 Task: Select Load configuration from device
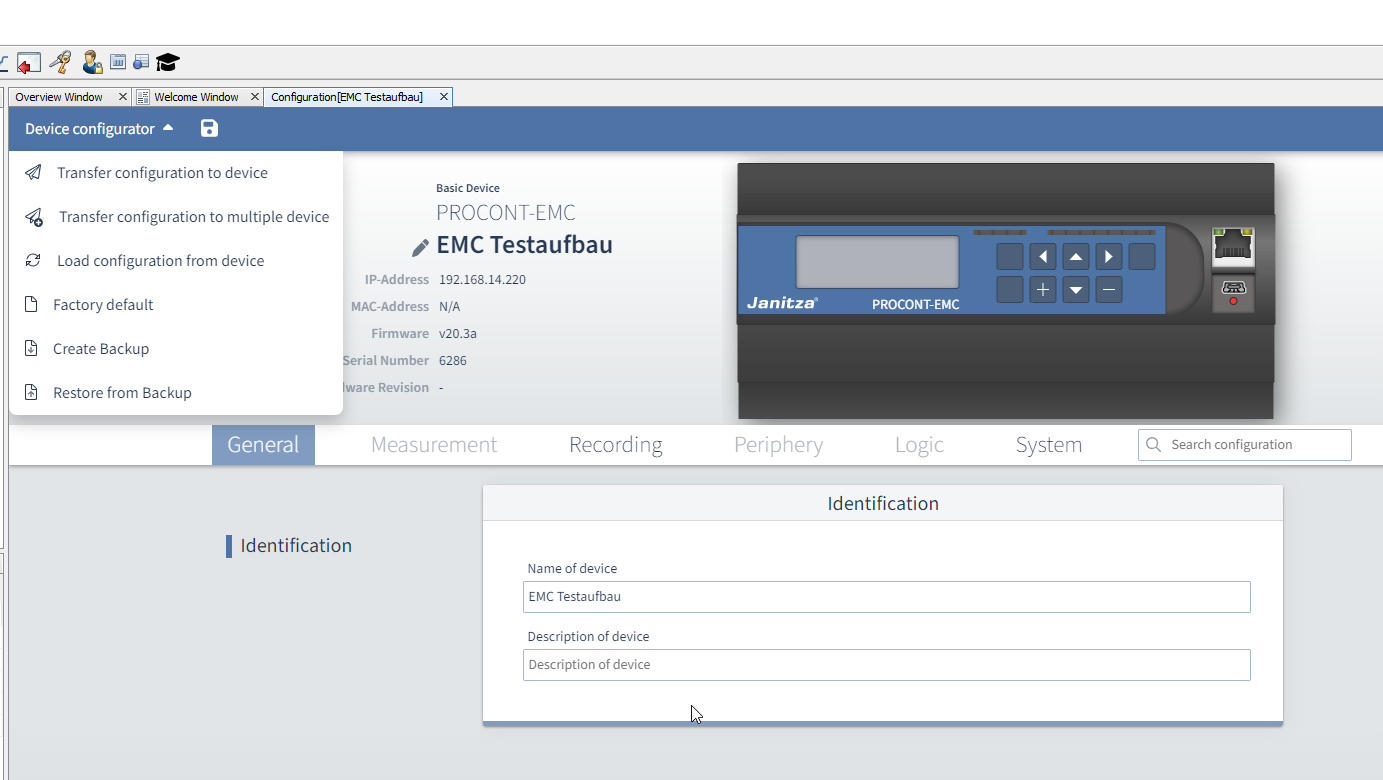click(x=159, y=260)
